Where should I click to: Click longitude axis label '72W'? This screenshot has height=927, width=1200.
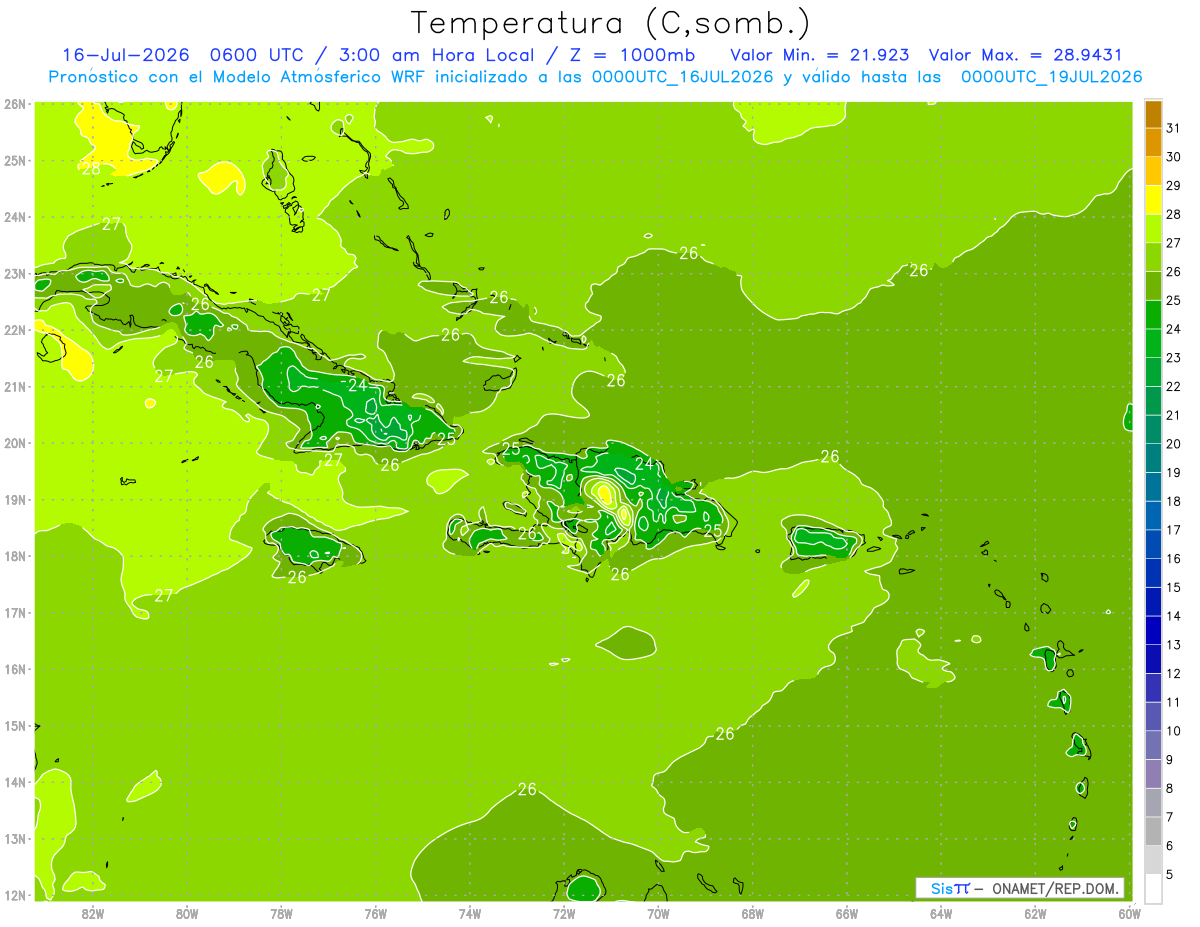(563, 914)
